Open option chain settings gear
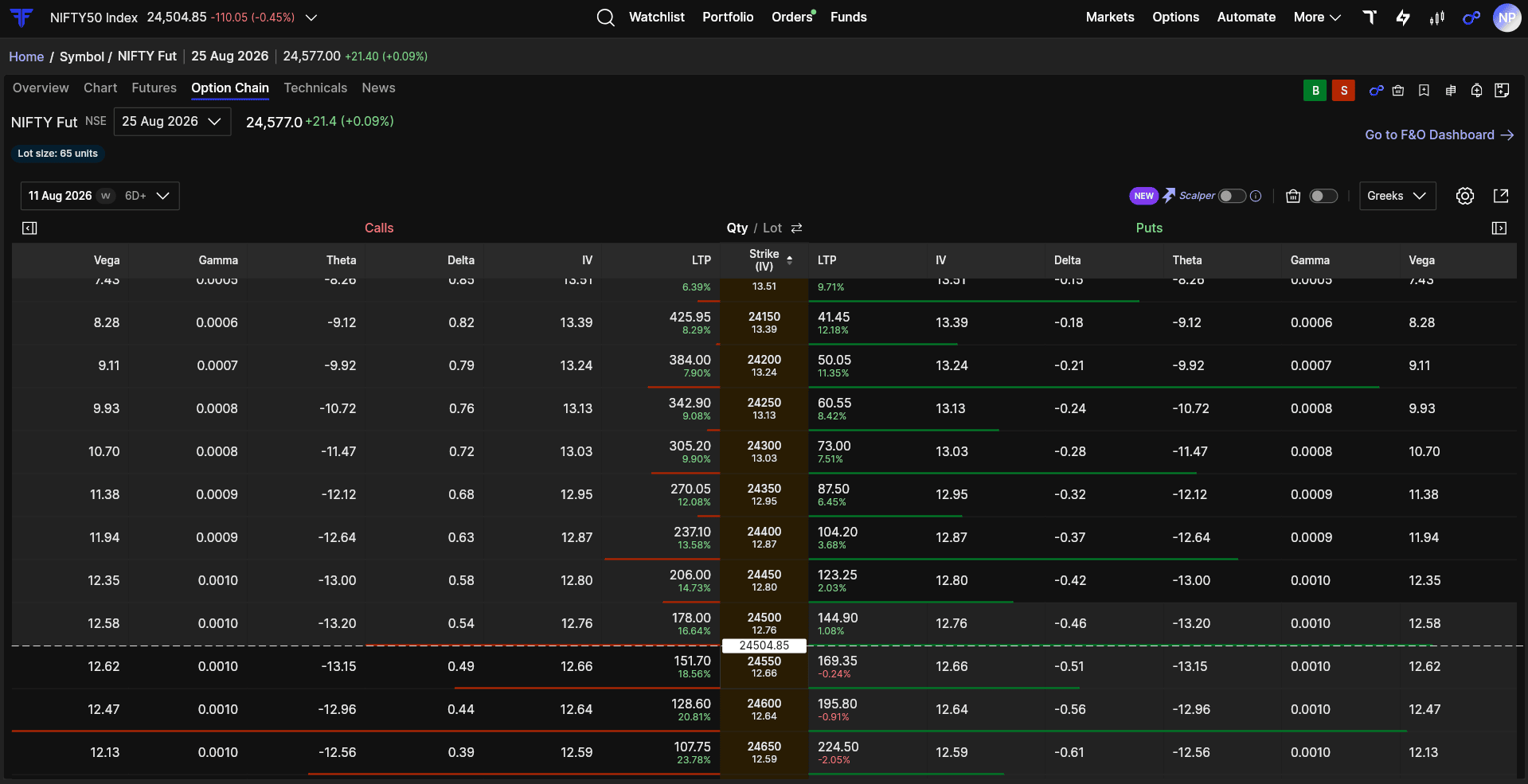 (1465, 196)
